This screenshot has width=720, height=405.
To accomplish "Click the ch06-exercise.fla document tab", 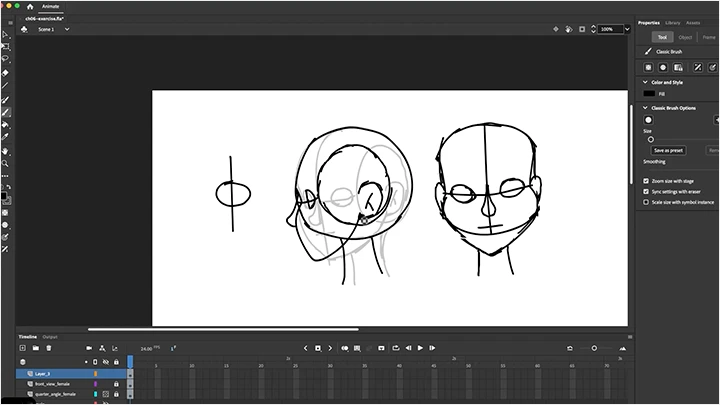I will coord(44,19).
